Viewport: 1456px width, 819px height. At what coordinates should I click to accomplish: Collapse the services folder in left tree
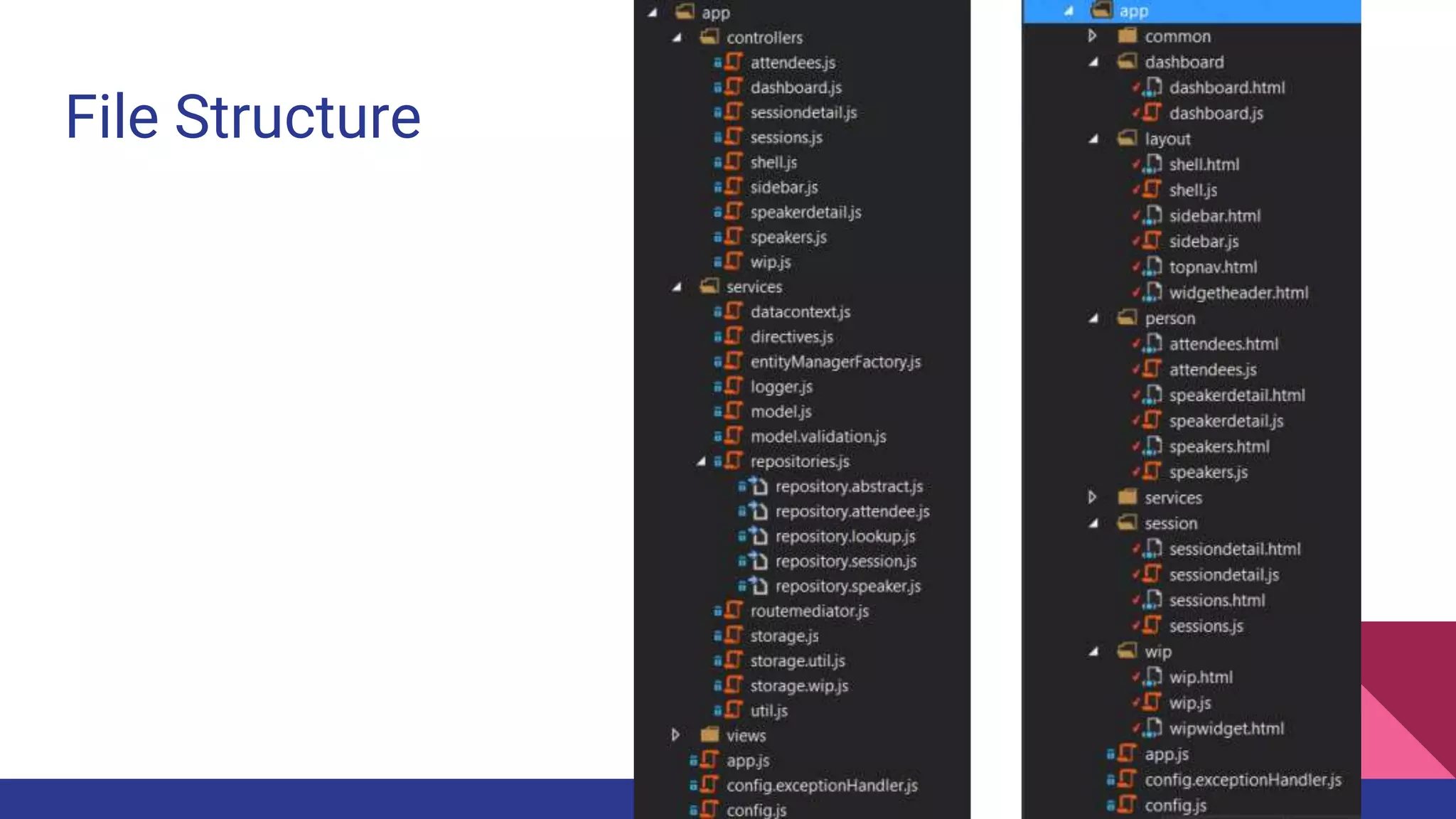677,287
